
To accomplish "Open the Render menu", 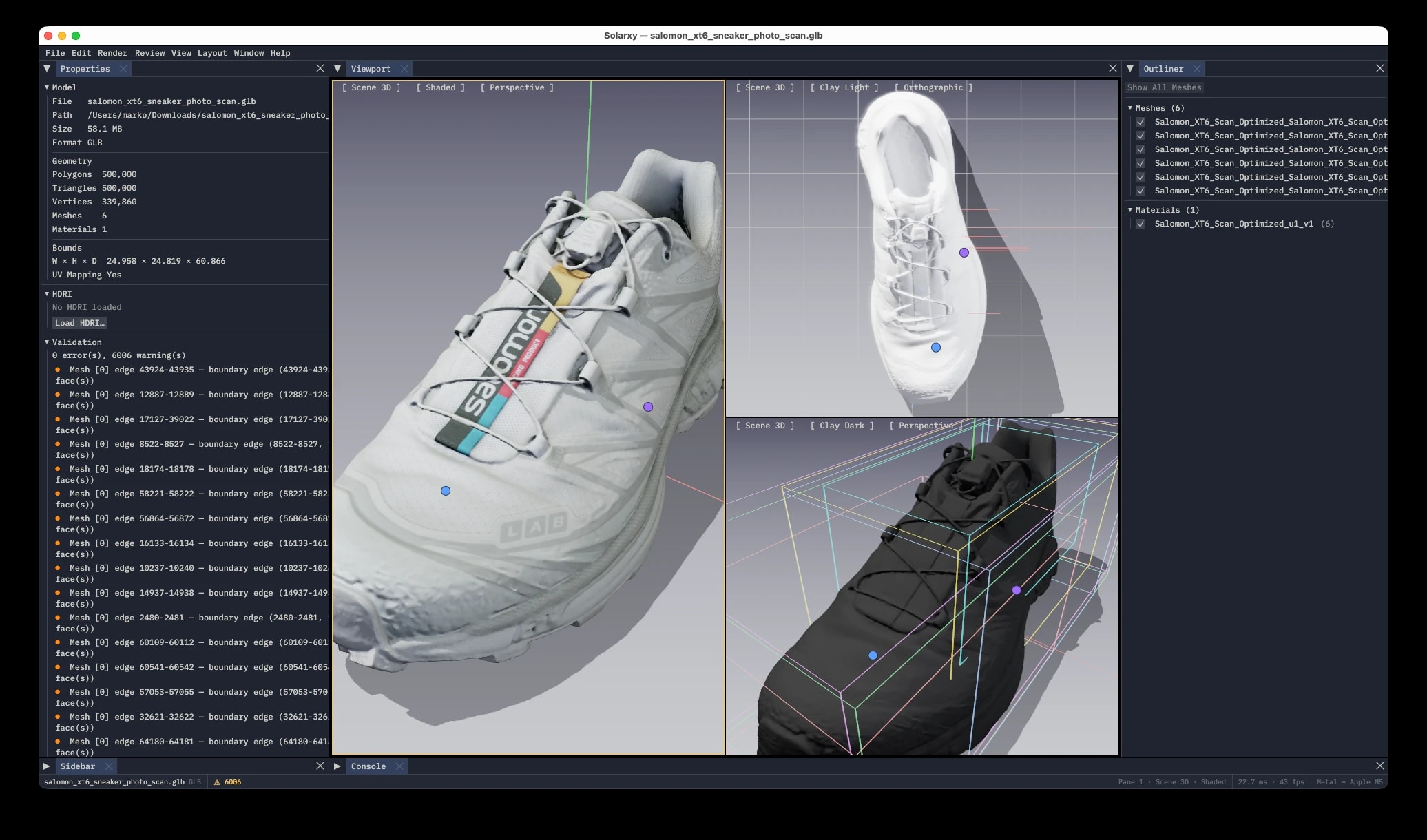I will 112,53.
